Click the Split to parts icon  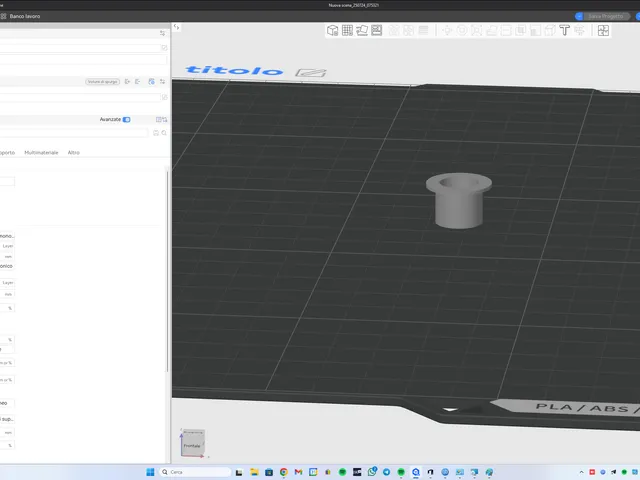tap(409, 31)
